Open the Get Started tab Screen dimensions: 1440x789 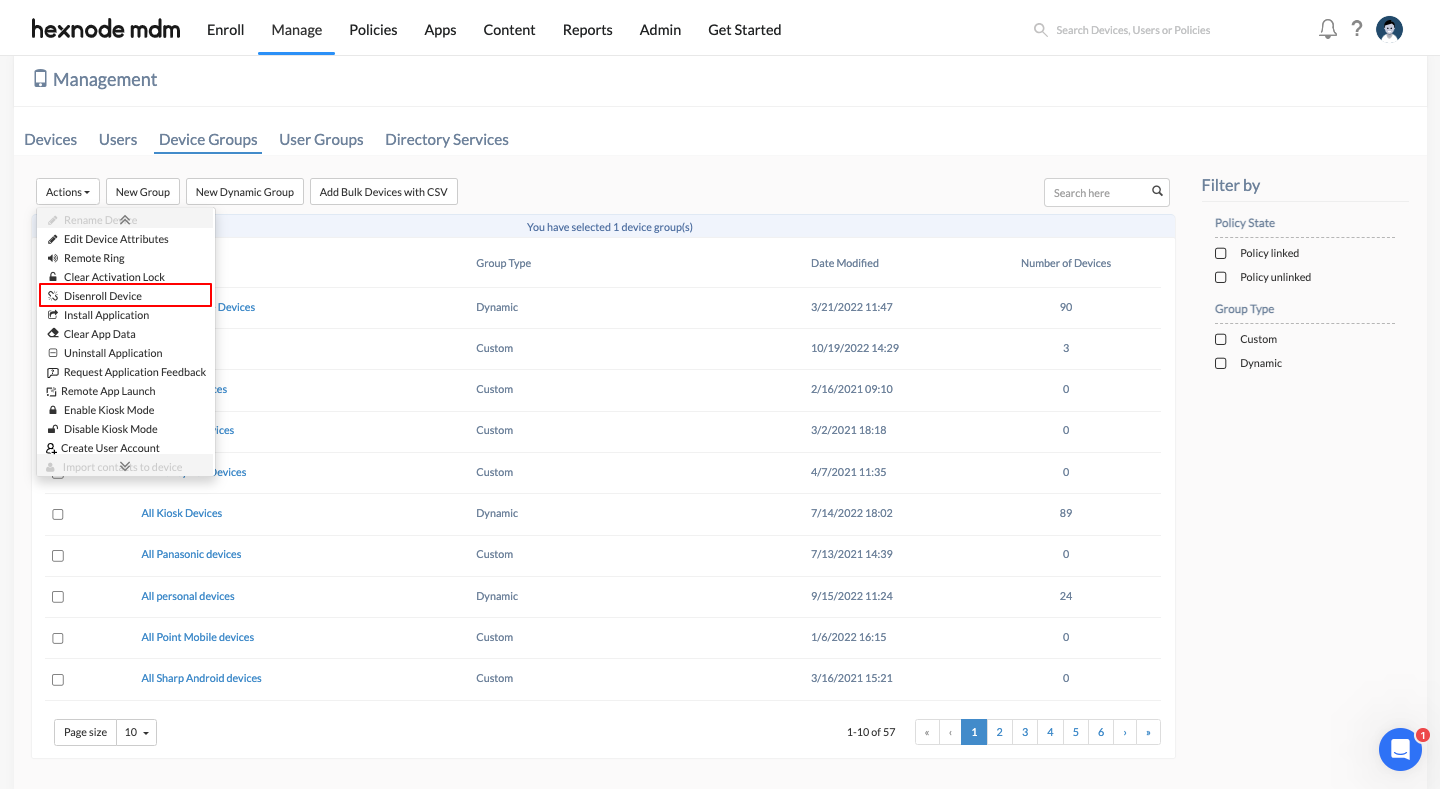(x=745, y=30)
